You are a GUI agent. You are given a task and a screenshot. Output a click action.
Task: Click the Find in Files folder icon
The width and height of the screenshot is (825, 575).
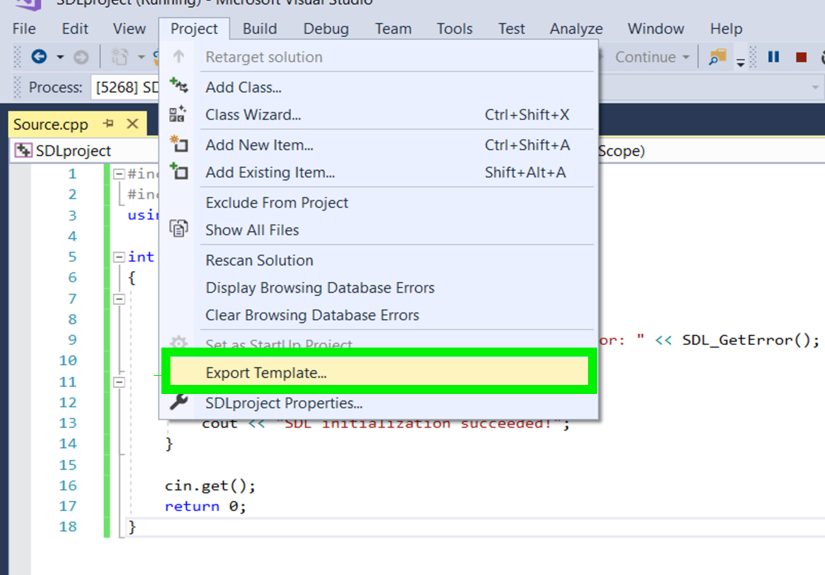[717, 57]
